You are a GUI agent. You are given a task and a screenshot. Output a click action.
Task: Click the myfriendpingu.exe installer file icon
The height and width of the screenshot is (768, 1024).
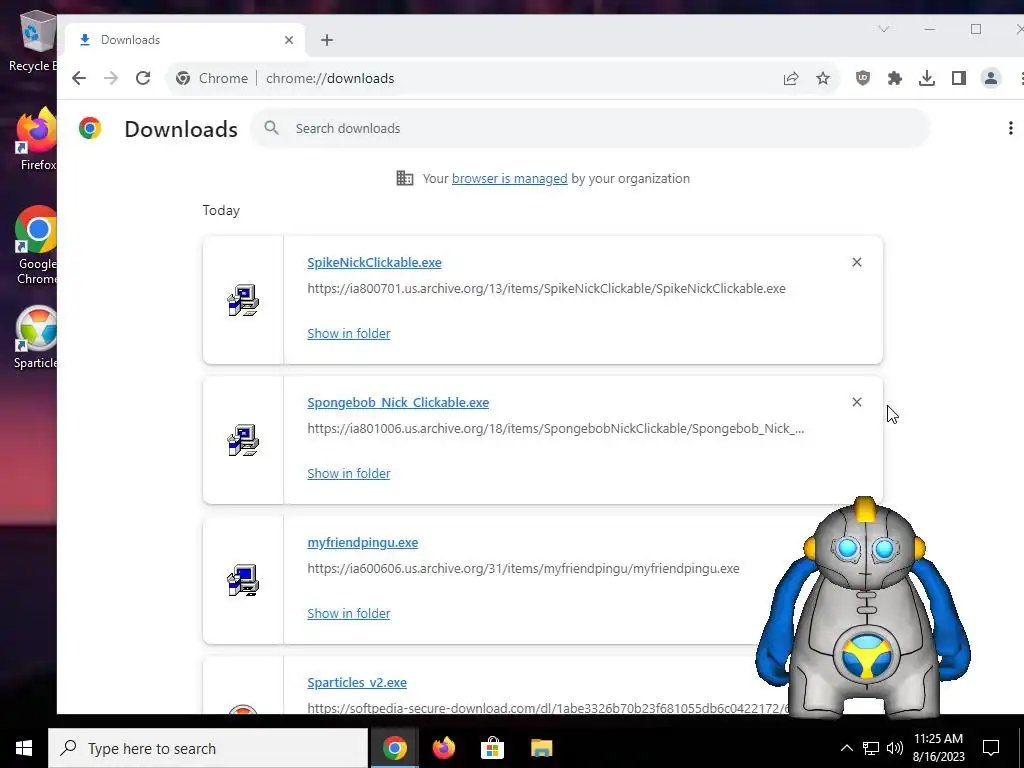pyautogui.click(x=243, y=581)
